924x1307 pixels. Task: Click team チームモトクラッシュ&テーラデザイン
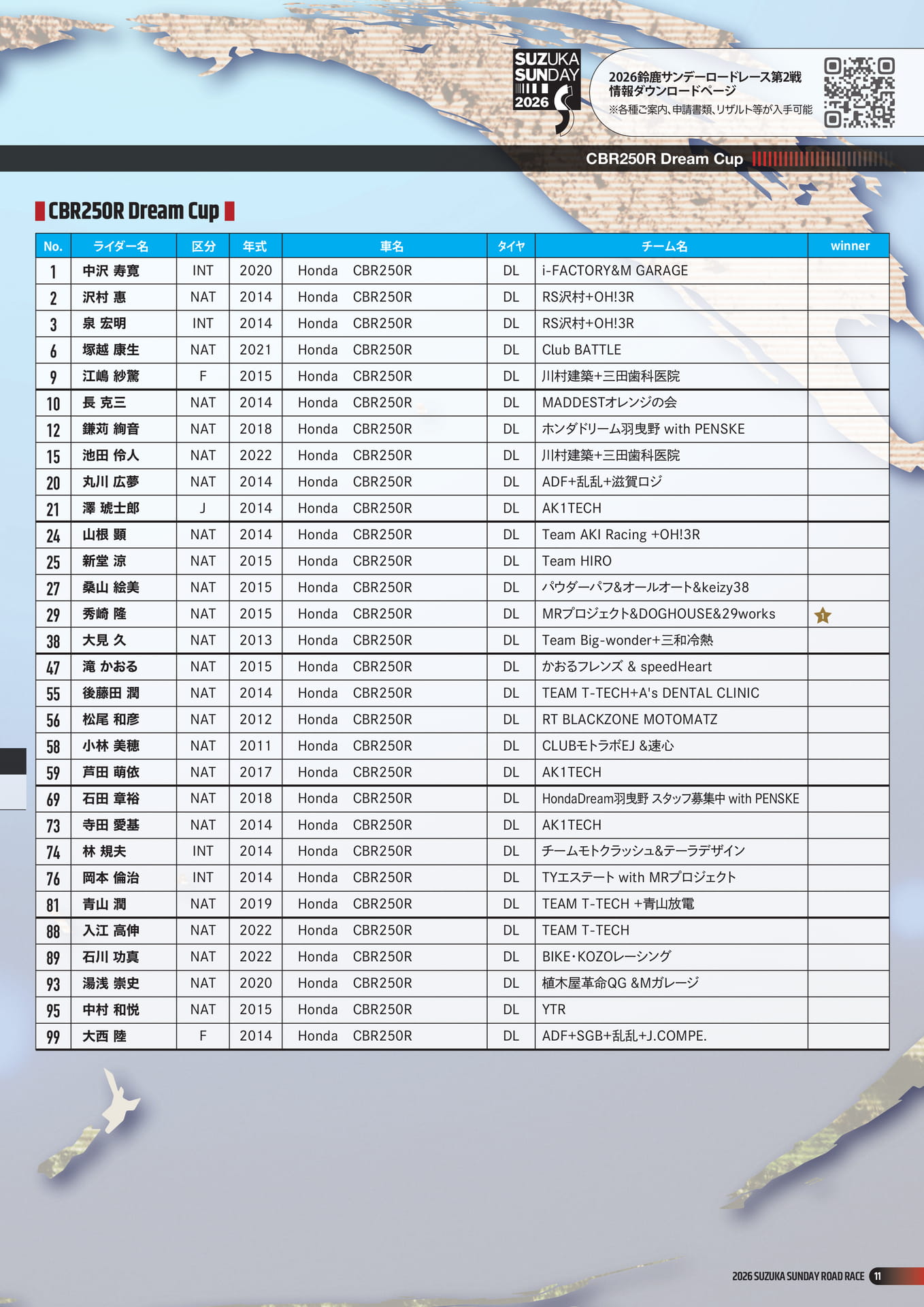coord(644,852)
